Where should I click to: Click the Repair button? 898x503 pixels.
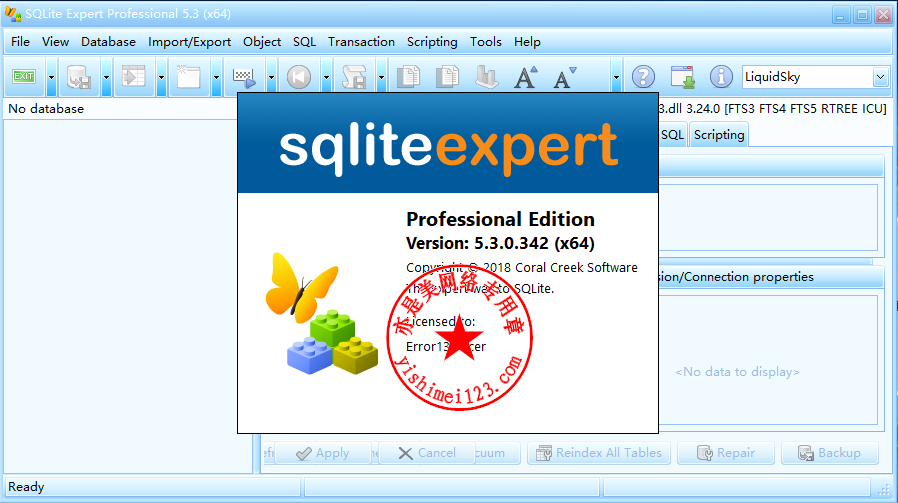[726, 453]
